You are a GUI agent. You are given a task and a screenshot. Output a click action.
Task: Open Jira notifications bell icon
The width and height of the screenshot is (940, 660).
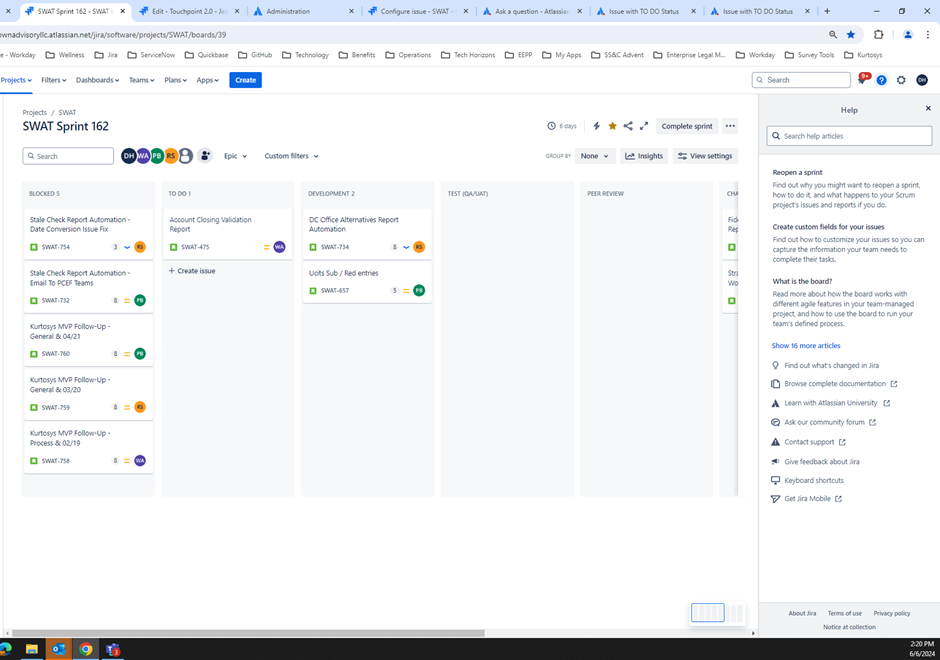point(862,80)
